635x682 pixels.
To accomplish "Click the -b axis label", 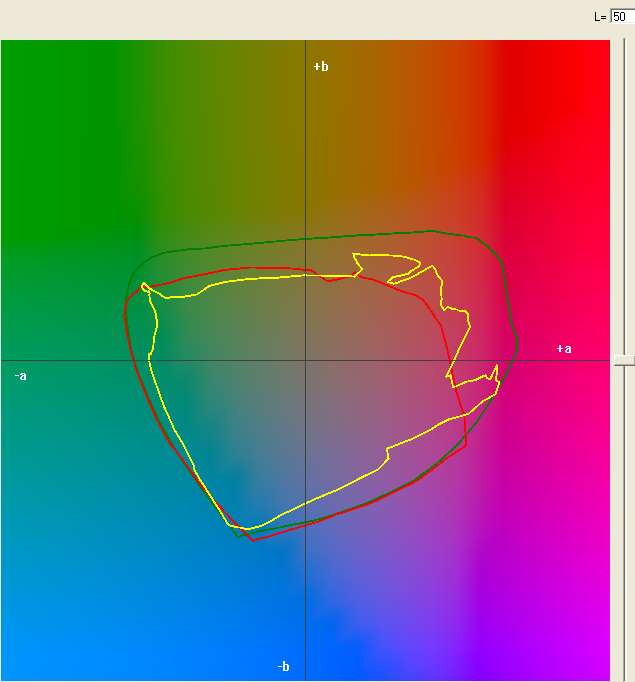I will [x=283, y=666].
